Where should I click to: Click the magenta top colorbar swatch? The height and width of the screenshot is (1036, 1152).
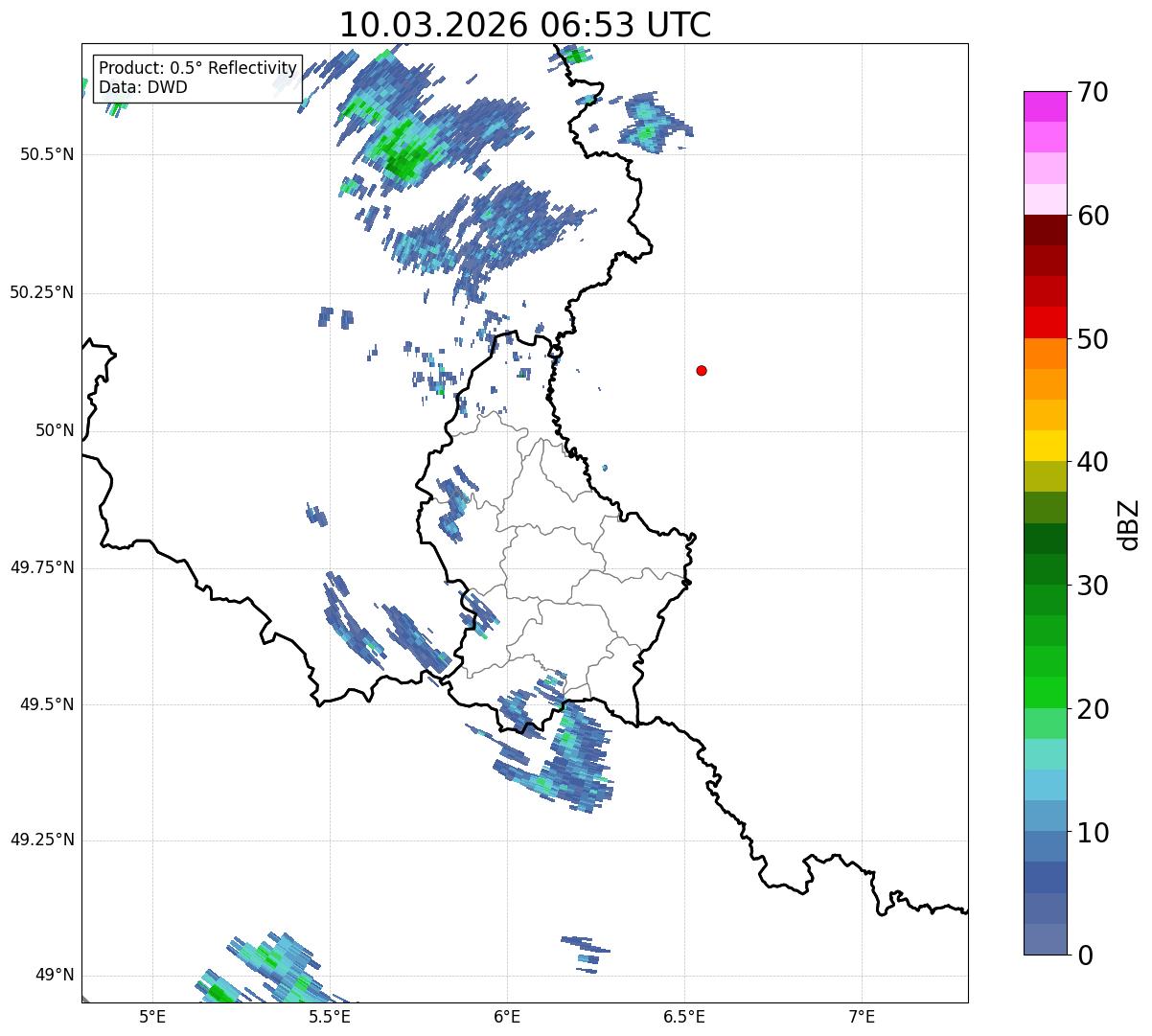(1045, 106)
